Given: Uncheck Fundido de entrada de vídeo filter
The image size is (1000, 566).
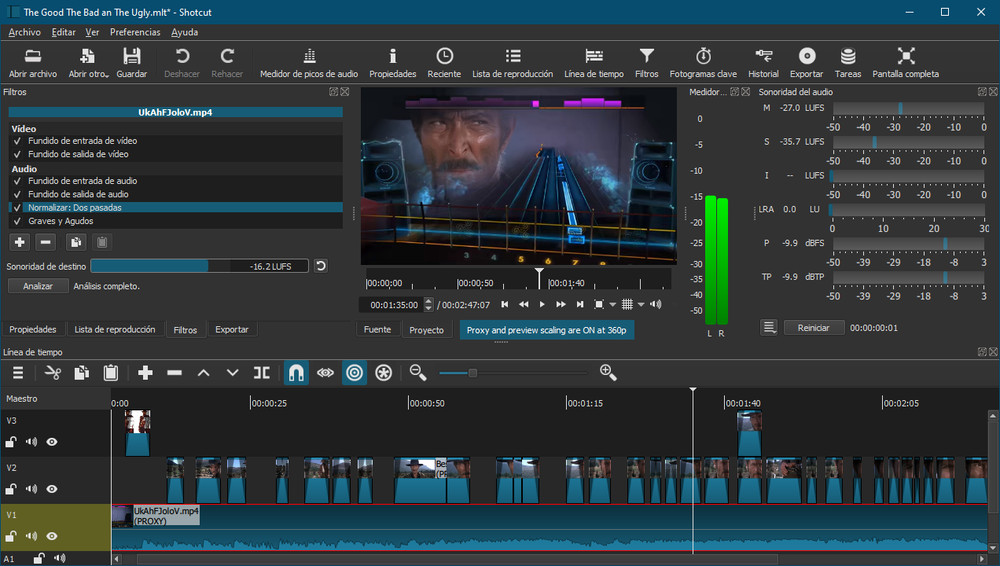Looking at the screenshot, I should tap(17, 141).
